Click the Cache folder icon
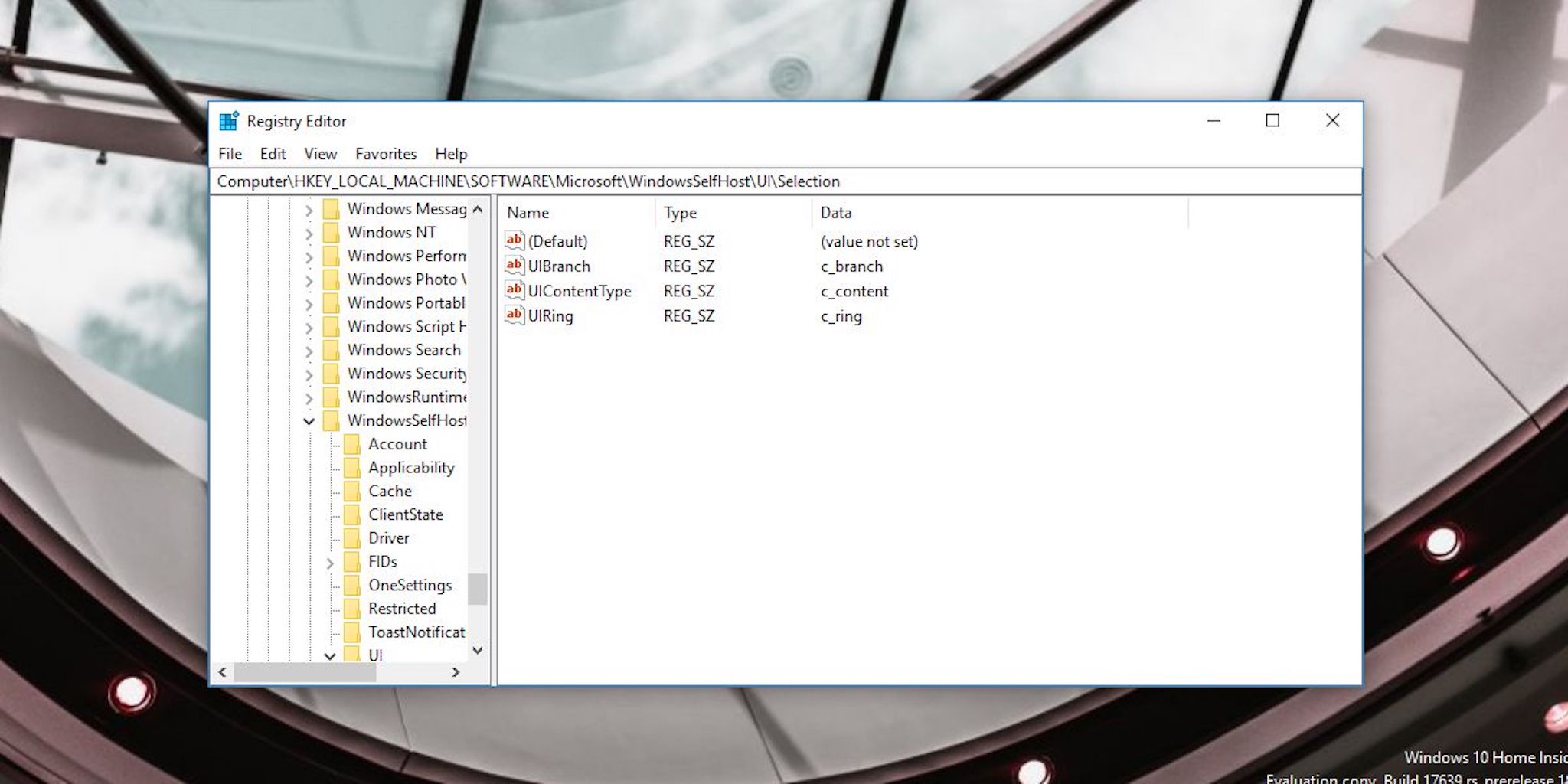The image size is (1568, 784). coord(352,491)
